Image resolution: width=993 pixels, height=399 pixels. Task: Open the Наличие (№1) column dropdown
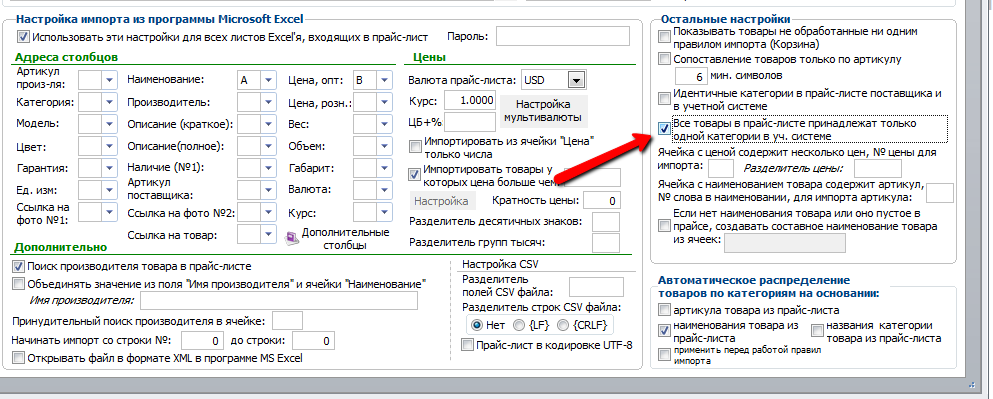pos(269,169)
